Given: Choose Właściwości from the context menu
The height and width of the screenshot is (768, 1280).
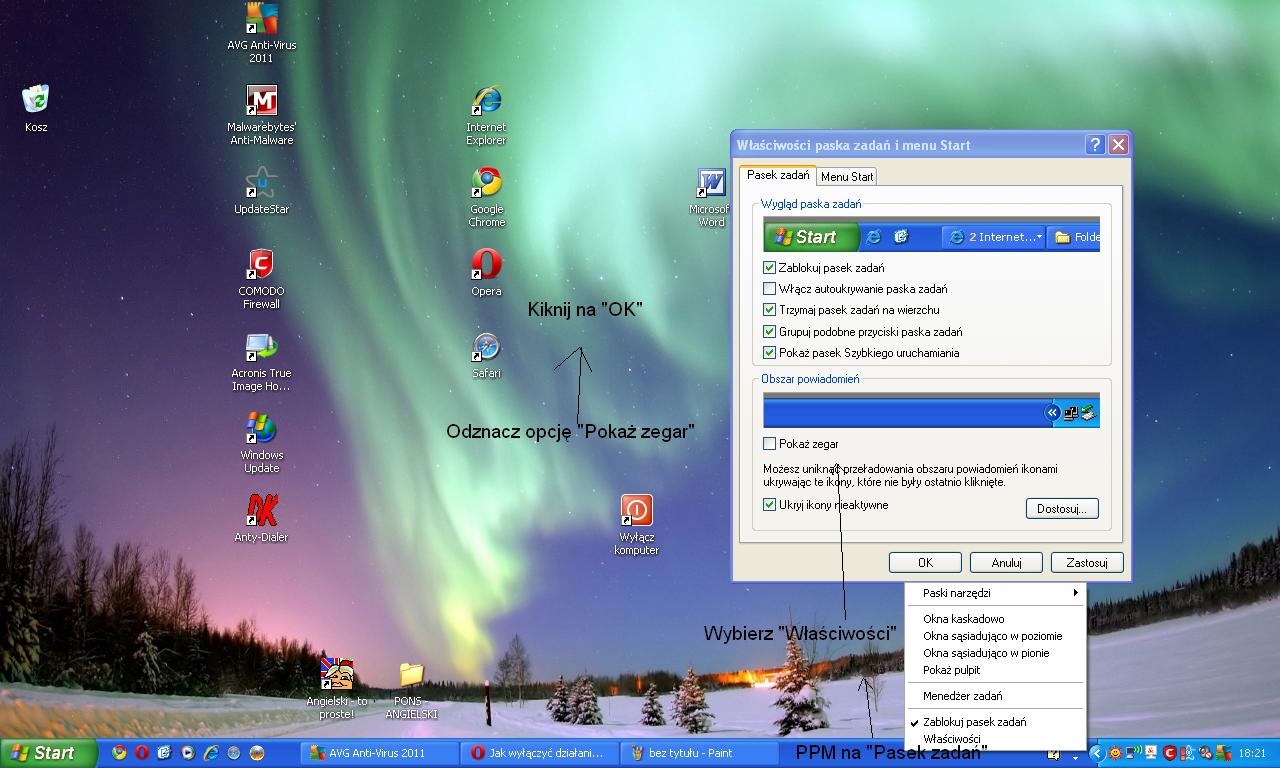Looking at the screenshot, I should (x=995, y=739).
